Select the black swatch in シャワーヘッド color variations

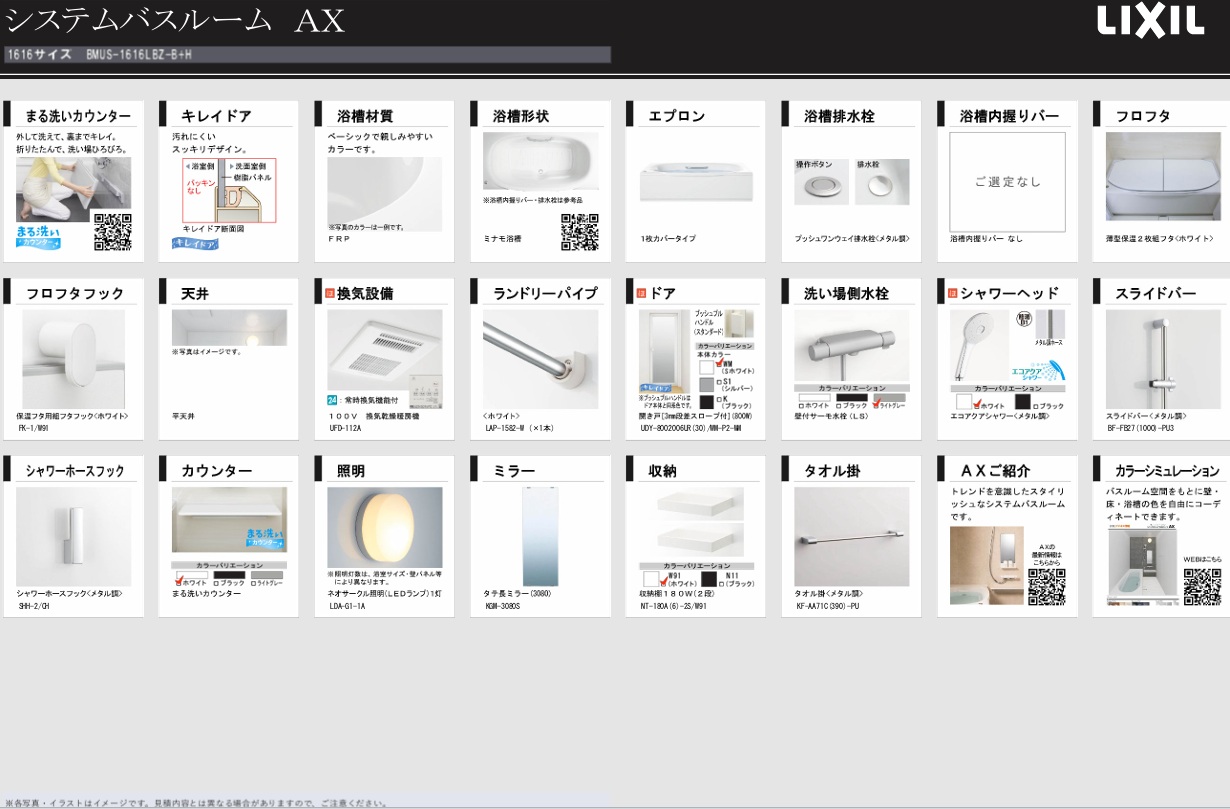click(1023, 401)
